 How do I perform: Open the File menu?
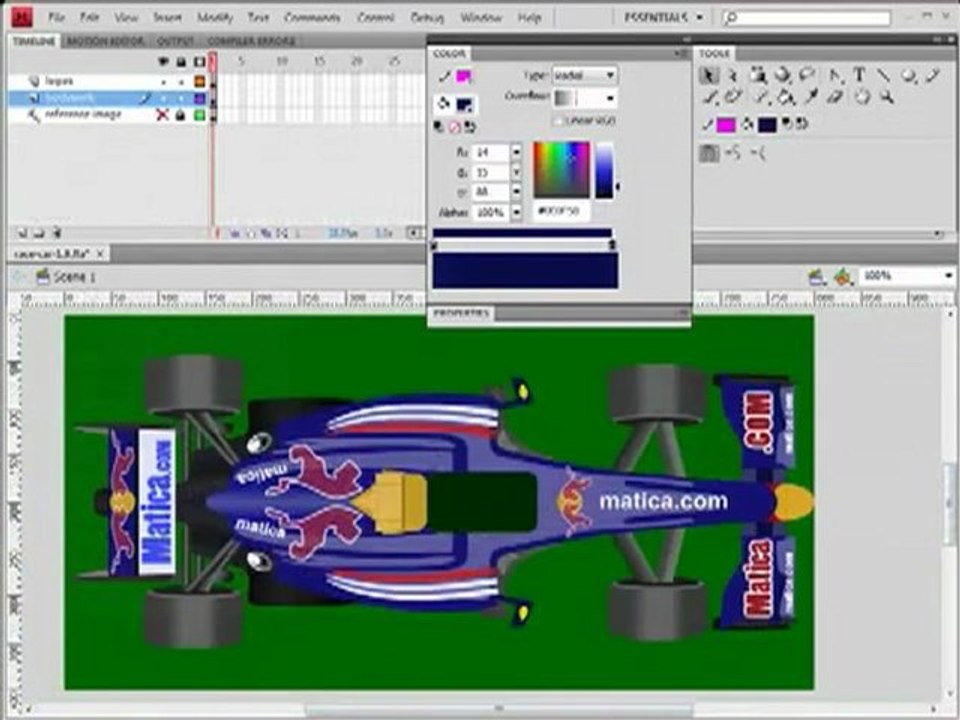point(56,18)
